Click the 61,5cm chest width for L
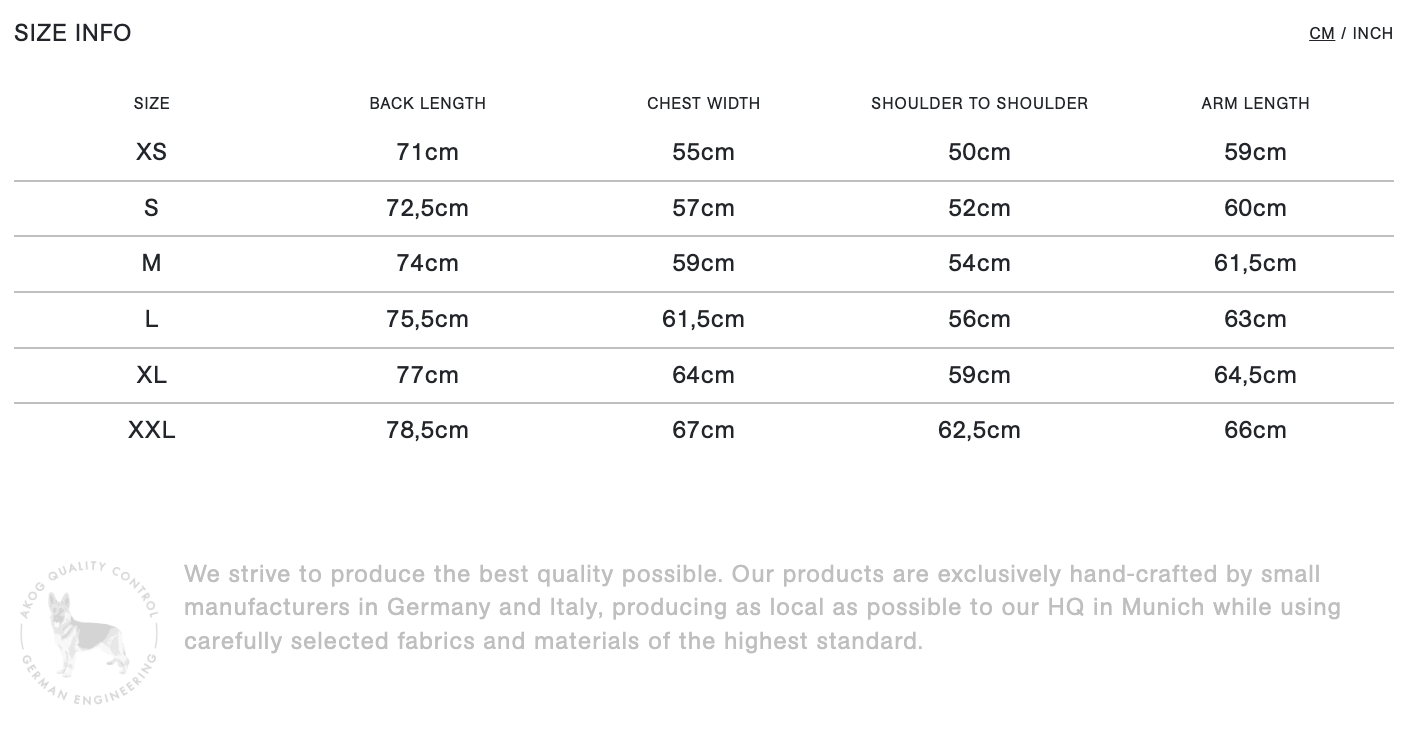The image size is (1414, 744). 704,319
